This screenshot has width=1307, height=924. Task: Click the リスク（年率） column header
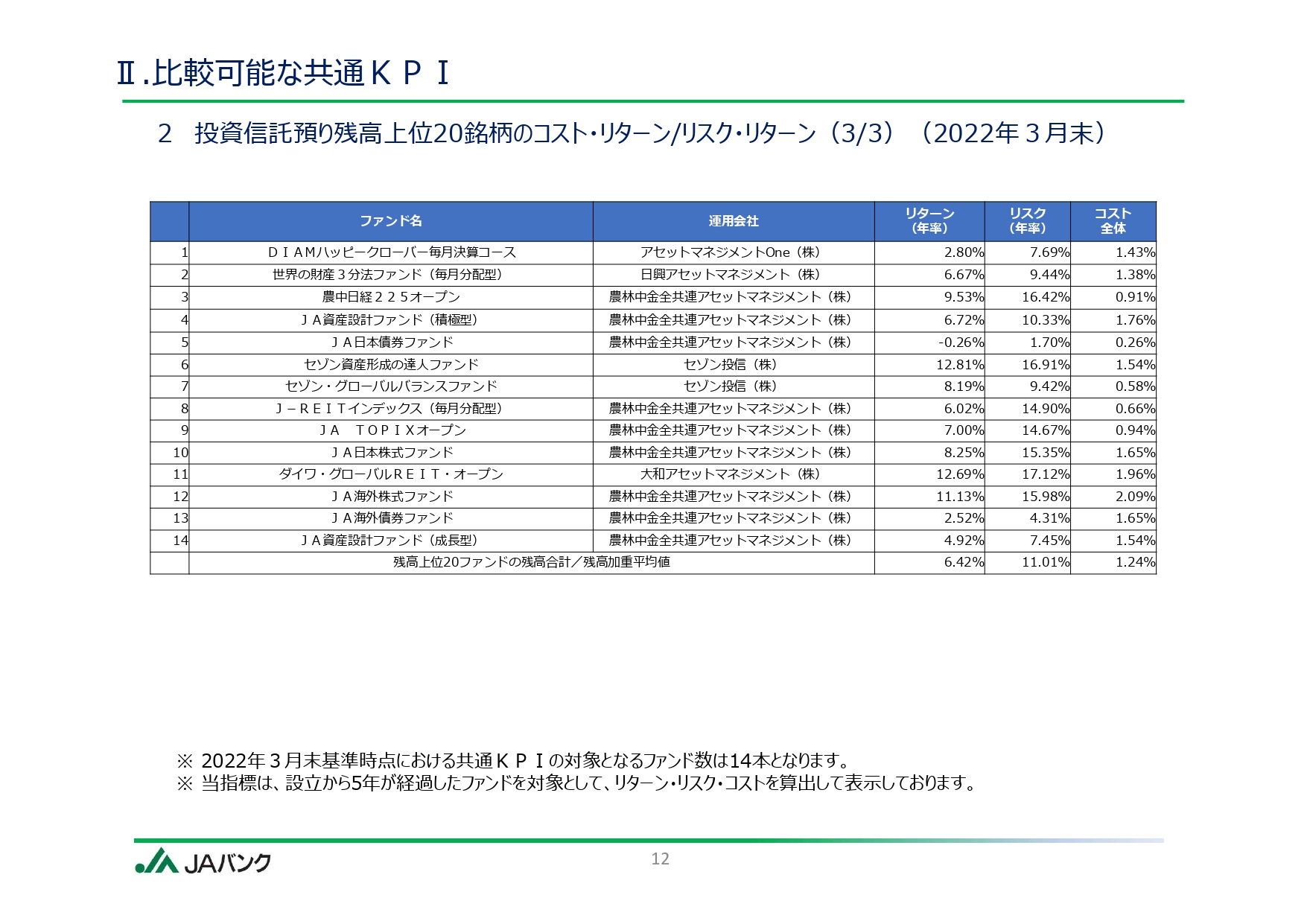[x=1028, y=221]
